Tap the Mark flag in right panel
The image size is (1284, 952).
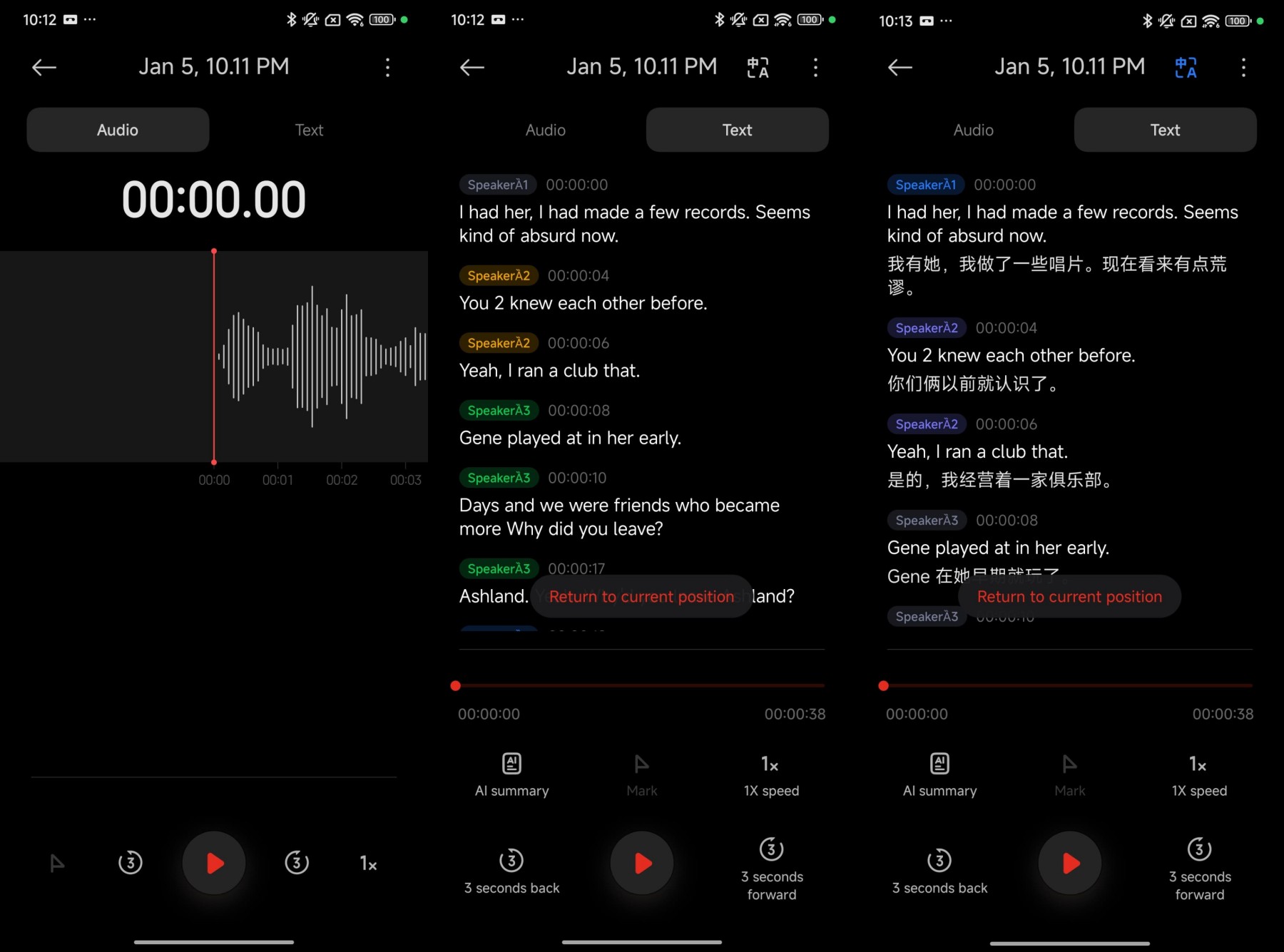point(1070,774)
